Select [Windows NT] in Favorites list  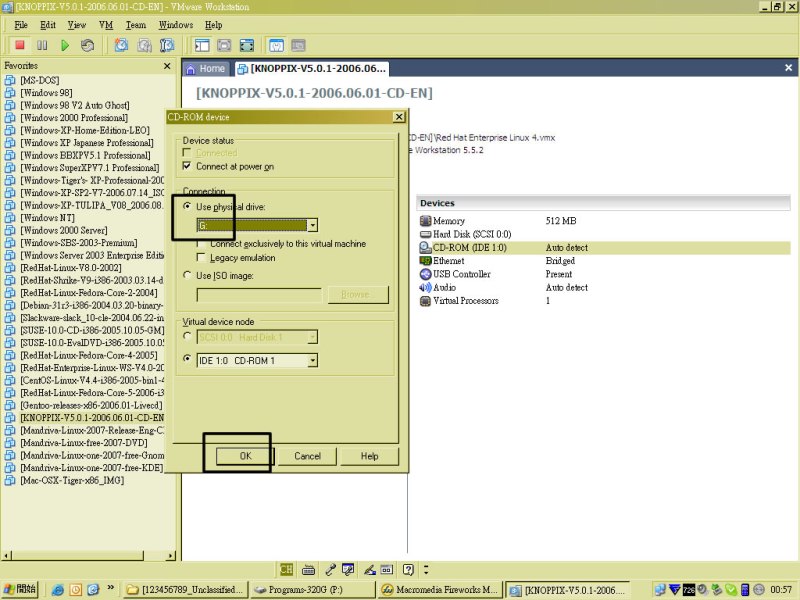click(47, 218)
